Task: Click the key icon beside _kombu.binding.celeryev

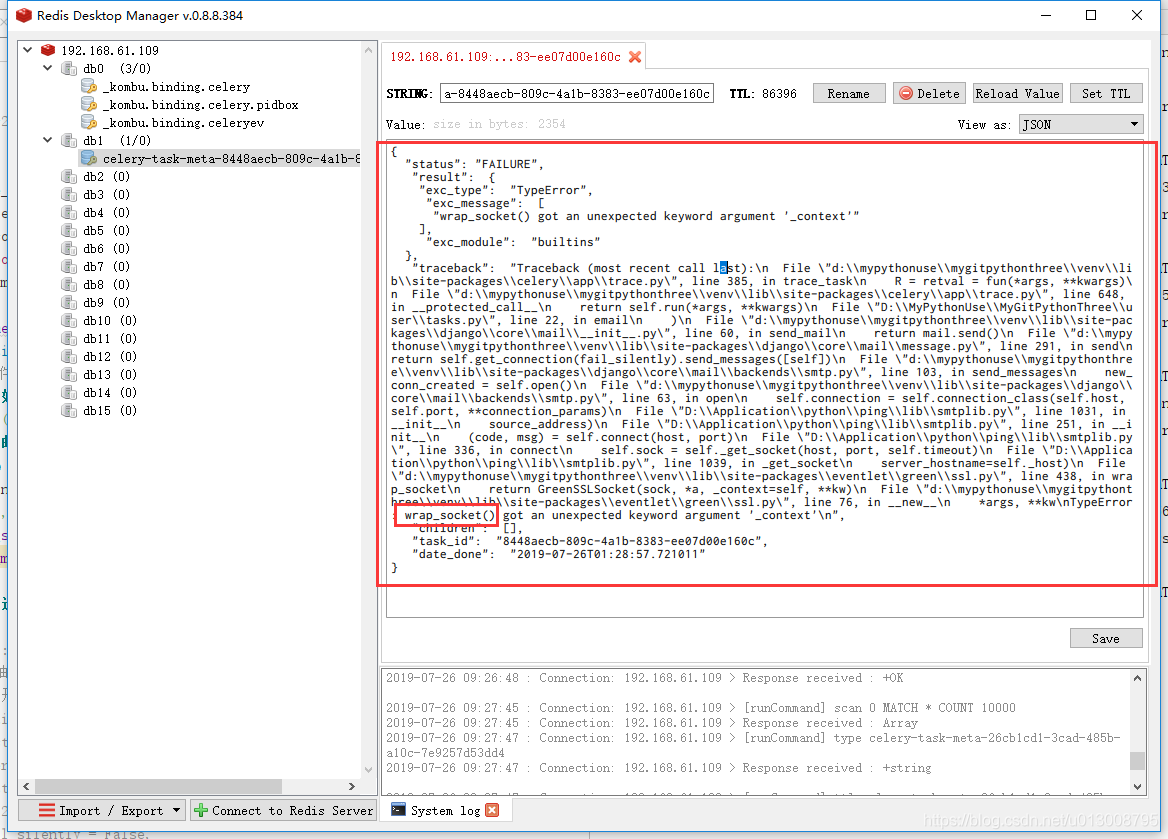Action: coord(89,122)
